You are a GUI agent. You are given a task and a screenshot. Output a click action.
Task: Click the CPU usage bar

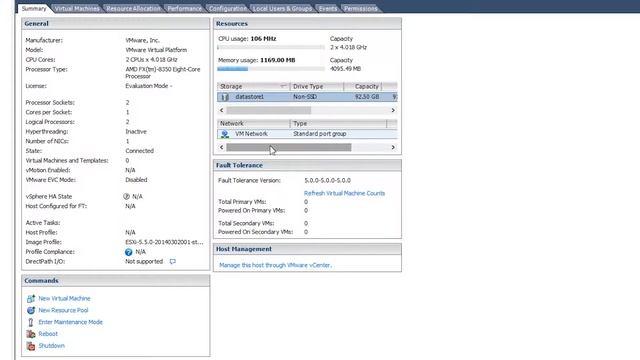pyautogui.click(x=271, y=47)
